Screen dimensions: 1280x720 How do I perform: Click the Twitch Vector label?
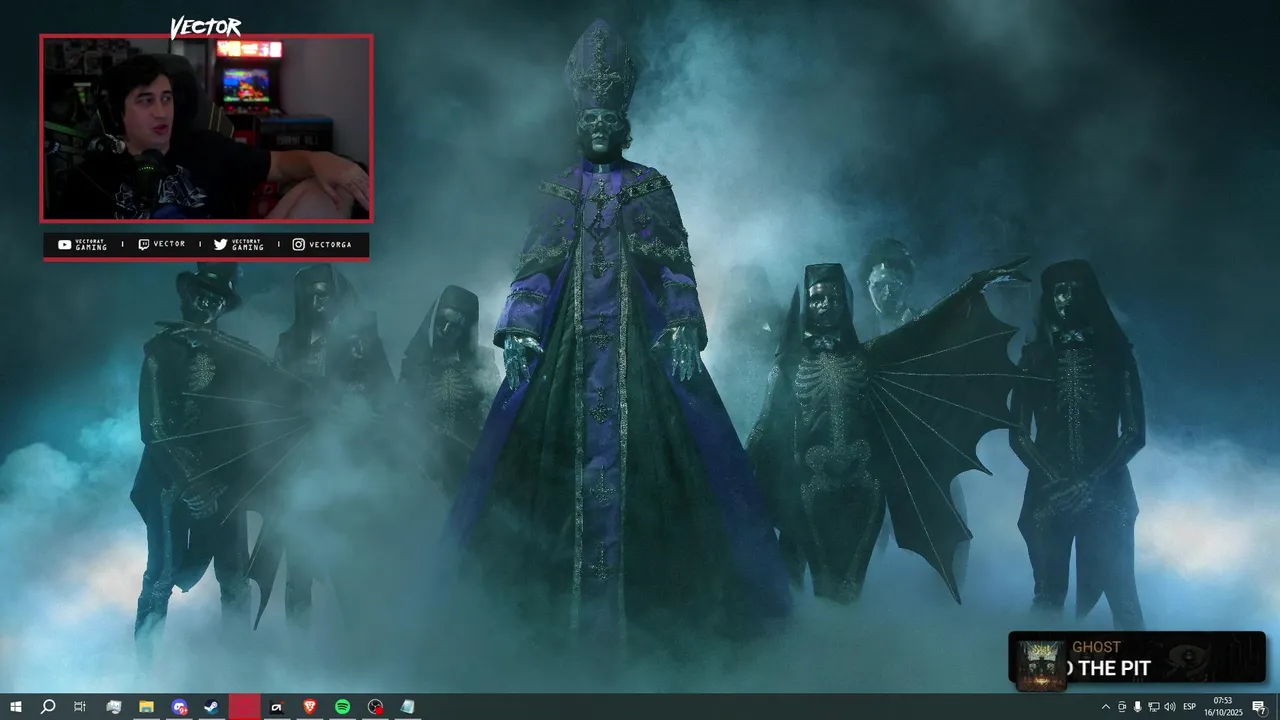coord(161,244)
